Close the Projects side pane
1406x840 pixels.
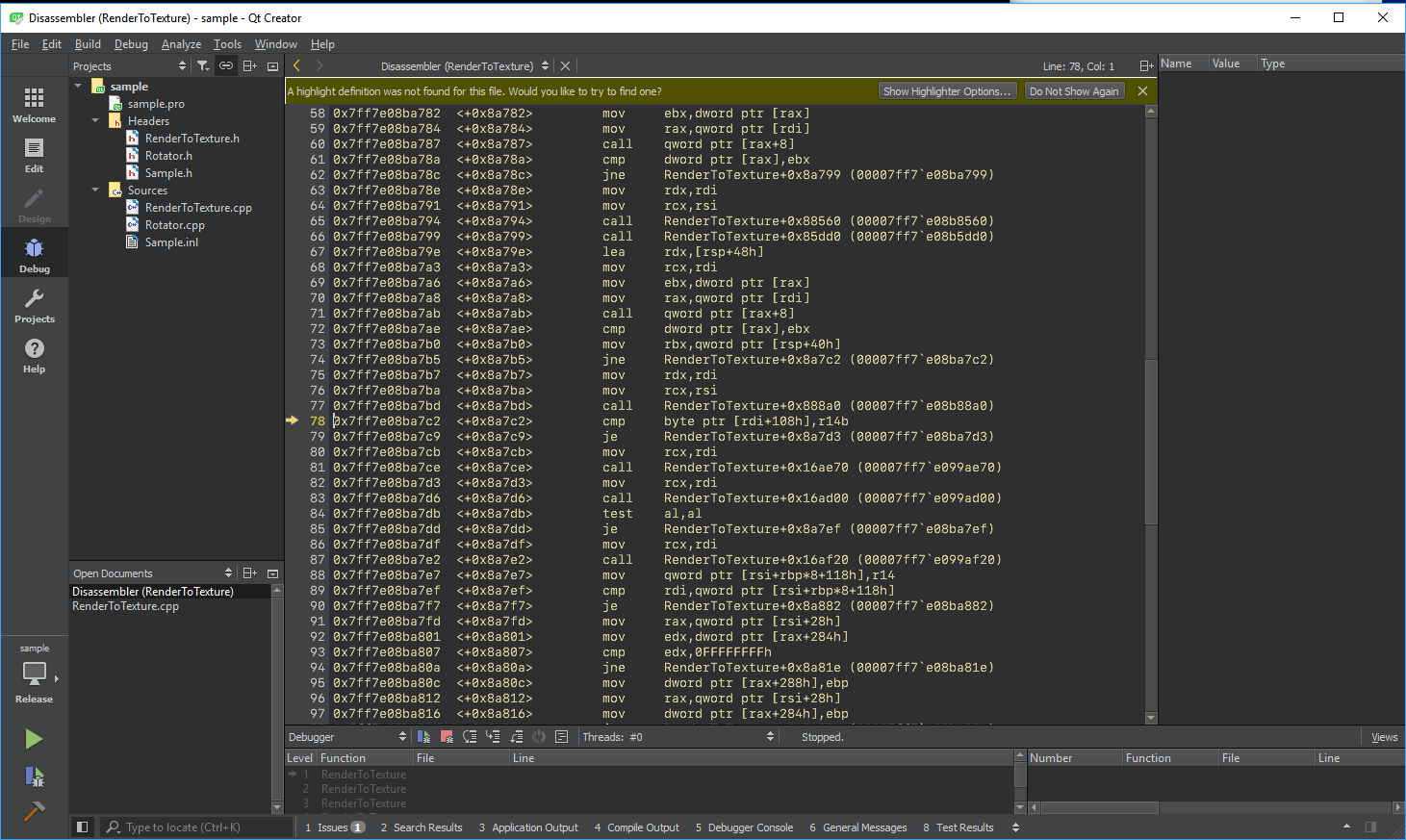(272, 65)
